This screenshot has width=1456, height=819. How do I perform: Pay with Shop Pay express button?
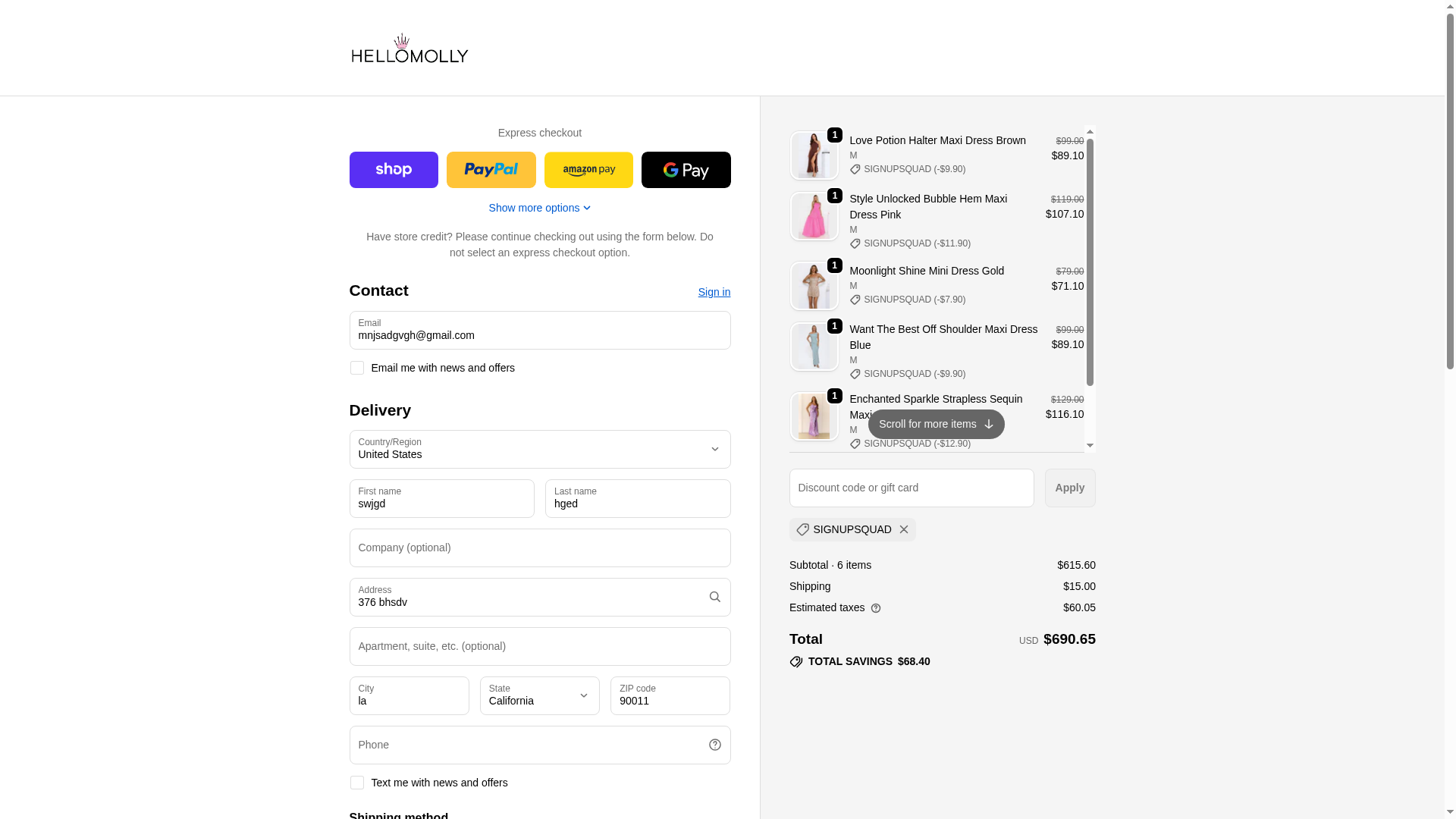tap(394, 170)
